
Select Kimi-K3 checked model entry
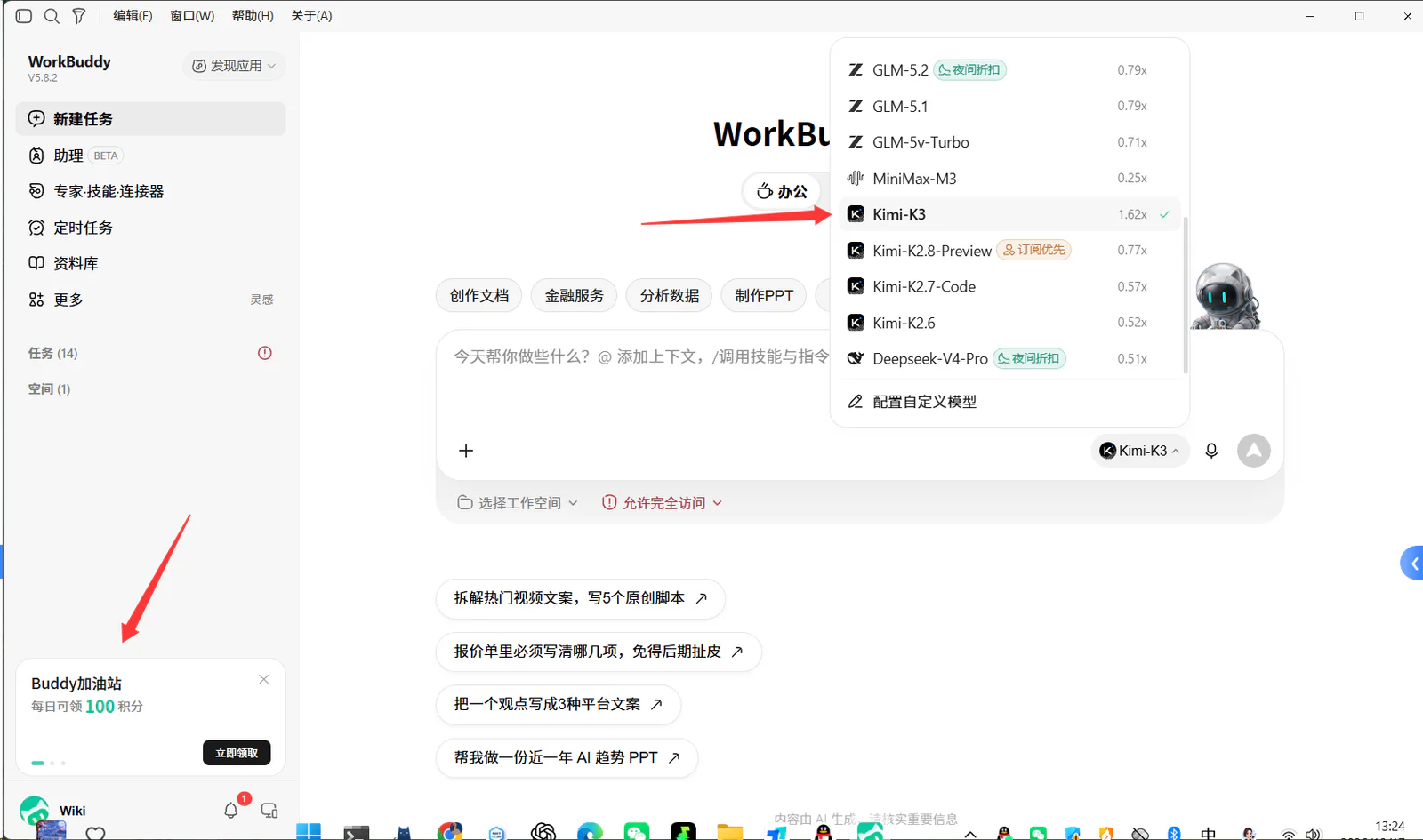click(1009, 214)
